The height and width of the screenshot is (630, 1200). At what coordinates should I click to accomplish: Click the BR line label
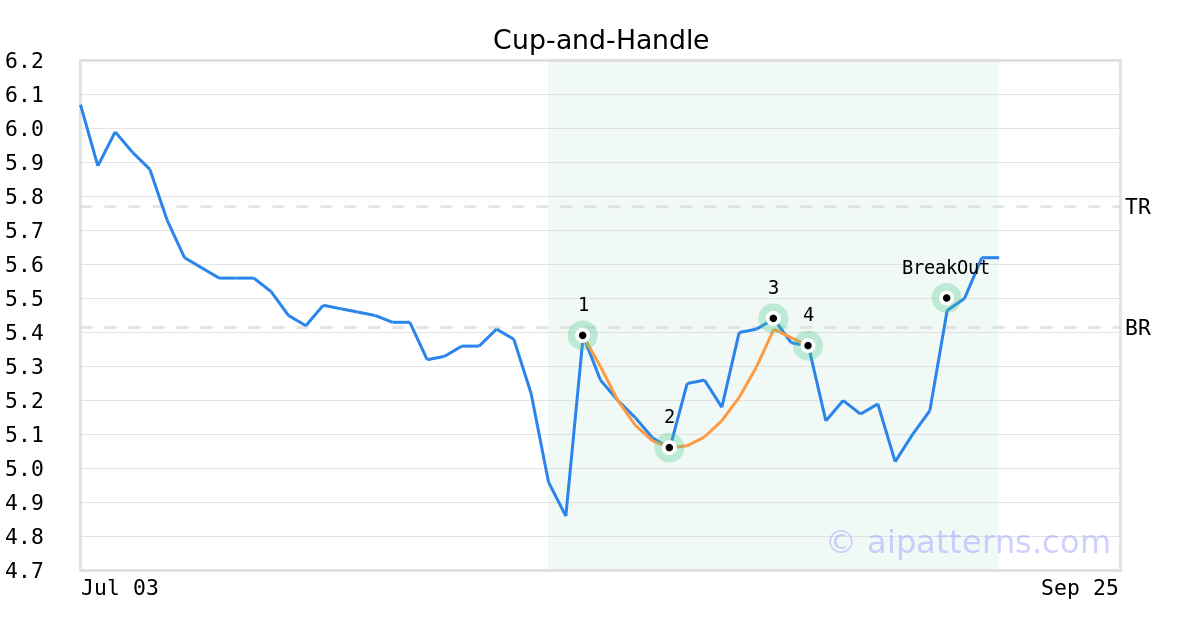point(1138,328)
